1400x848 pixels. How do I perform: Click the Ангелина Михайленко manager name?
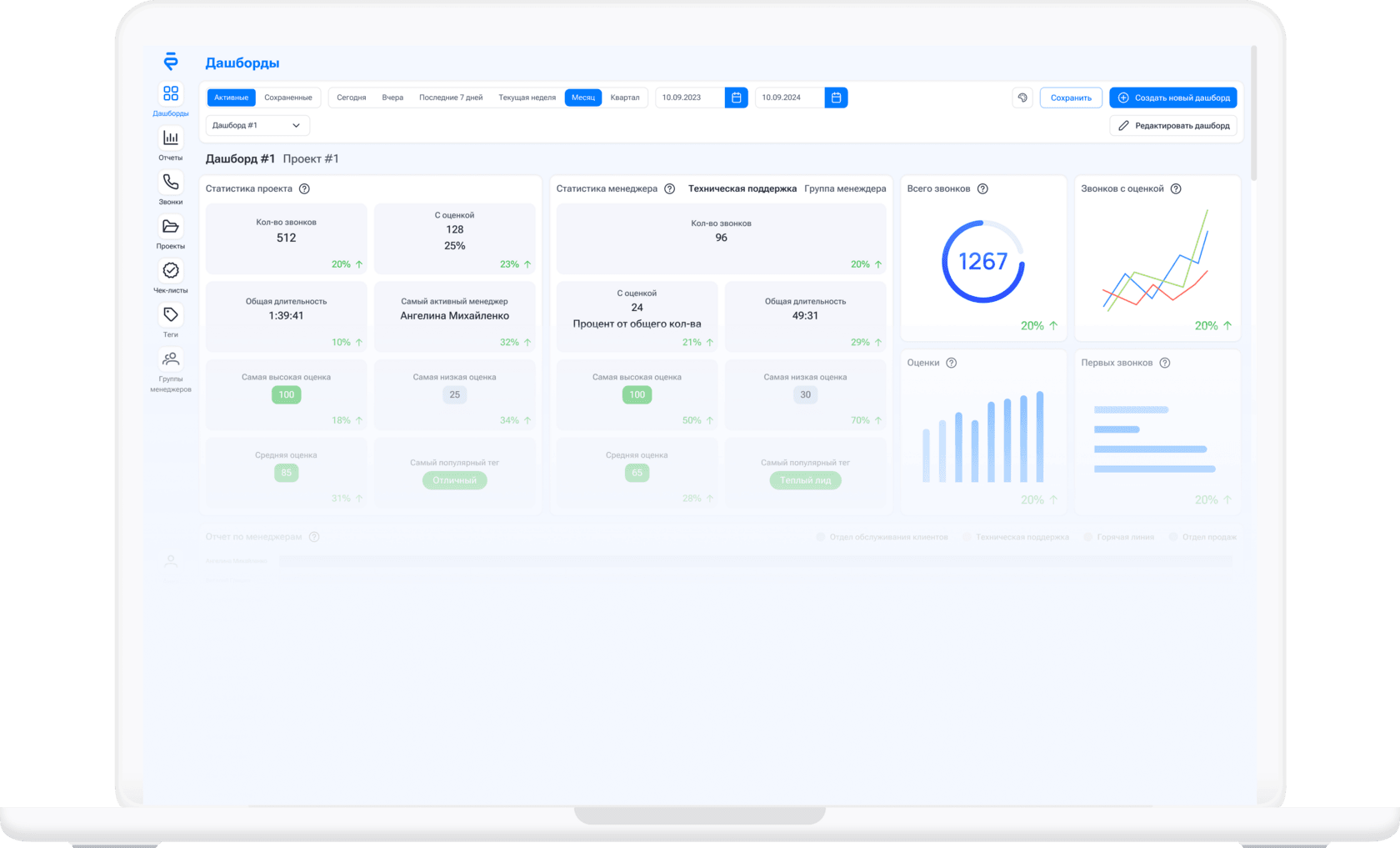click(x=454, y=316)
